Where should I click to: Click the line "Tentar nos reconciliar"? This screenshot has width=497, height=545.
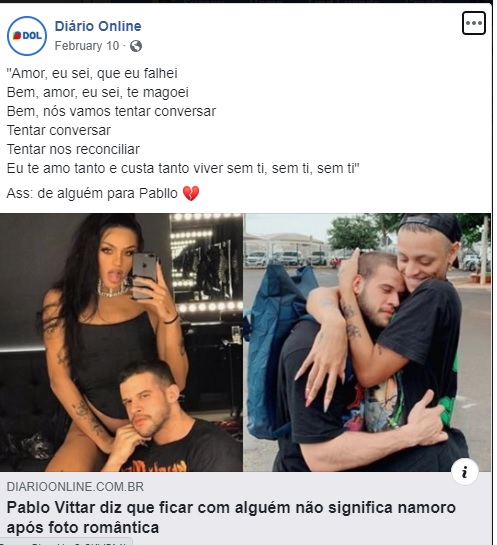coord(73,149)
